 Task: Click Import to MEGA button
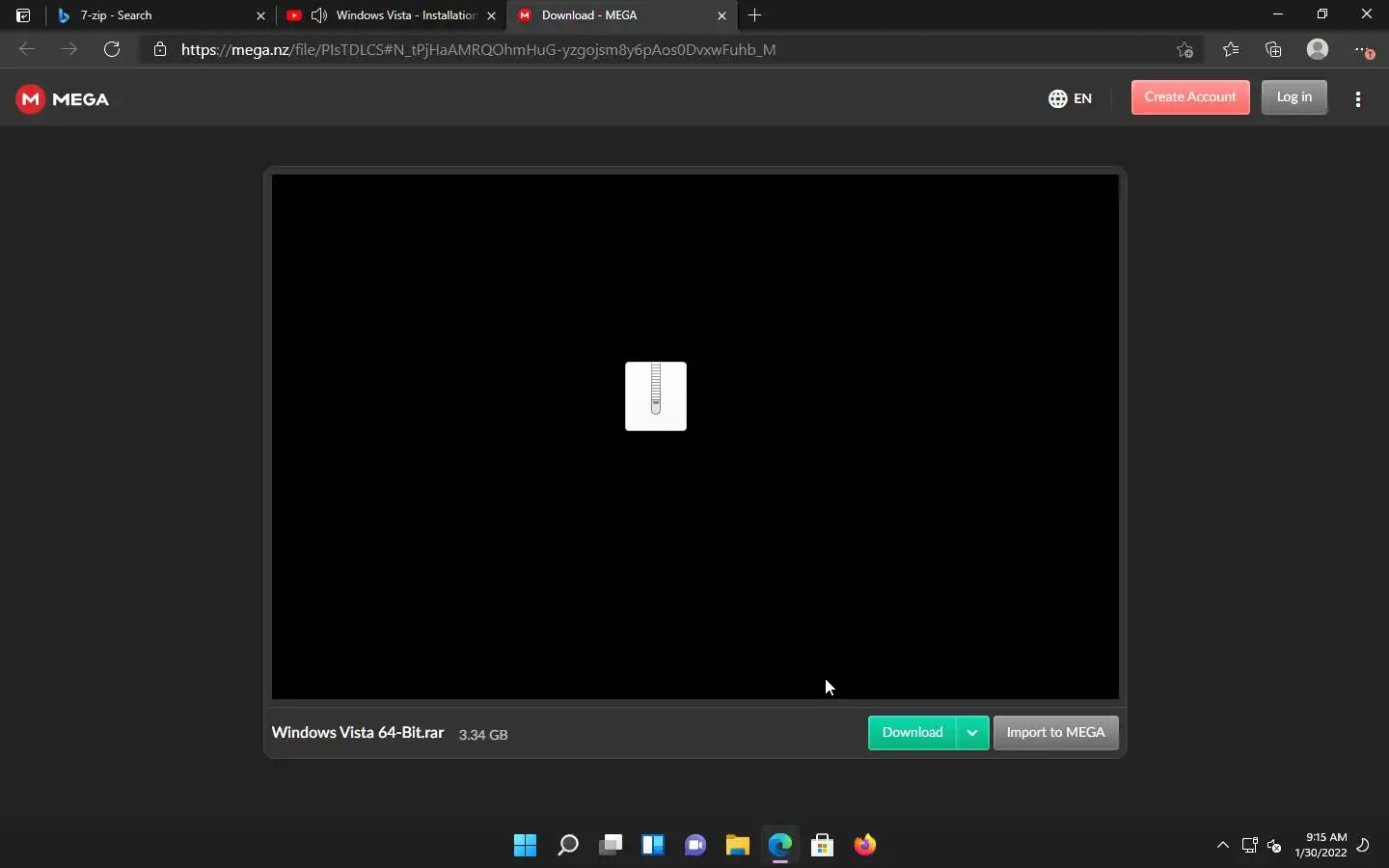pyautogui.click(x=1056, y=733)
